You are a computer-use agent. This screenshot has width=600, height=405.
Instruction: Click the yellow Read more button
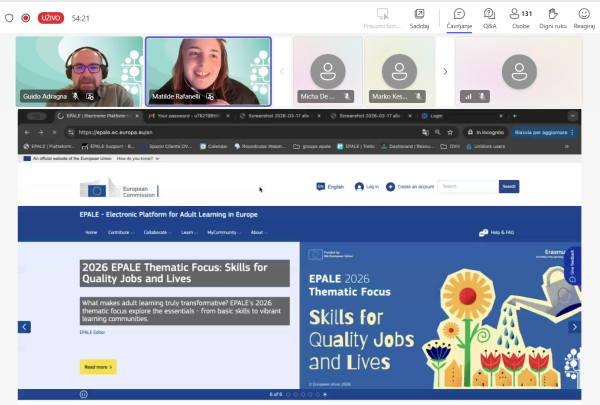pyautogui.click(x=98, y=367)
